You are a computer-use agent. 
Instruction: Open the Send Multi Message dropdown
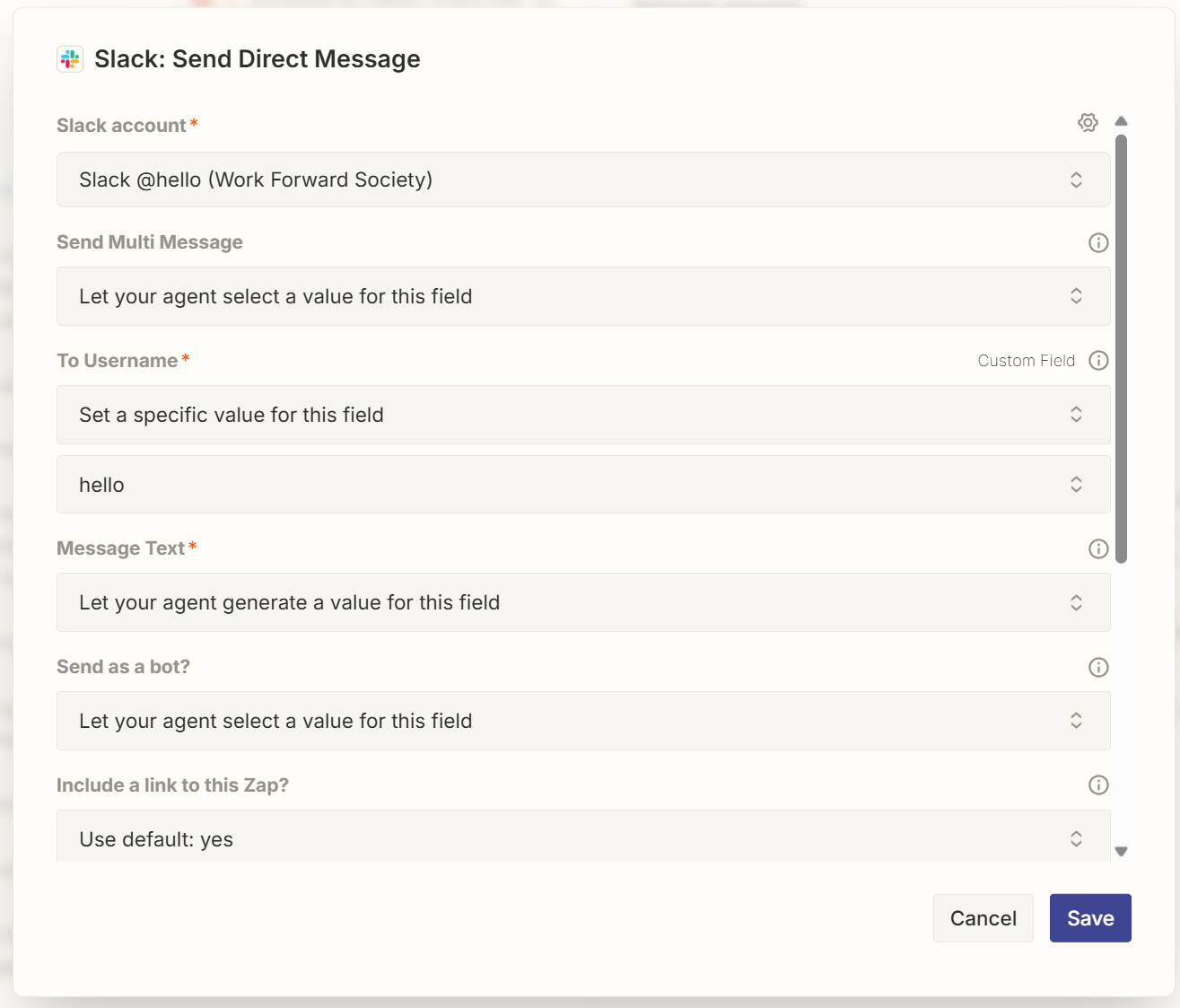pyautogui.click(x=583, y=296)
